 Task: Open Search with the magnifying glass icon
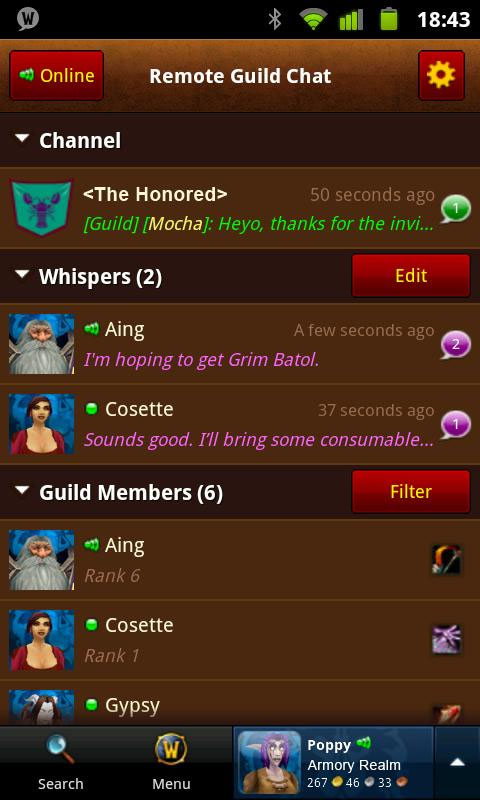[60, 763]
